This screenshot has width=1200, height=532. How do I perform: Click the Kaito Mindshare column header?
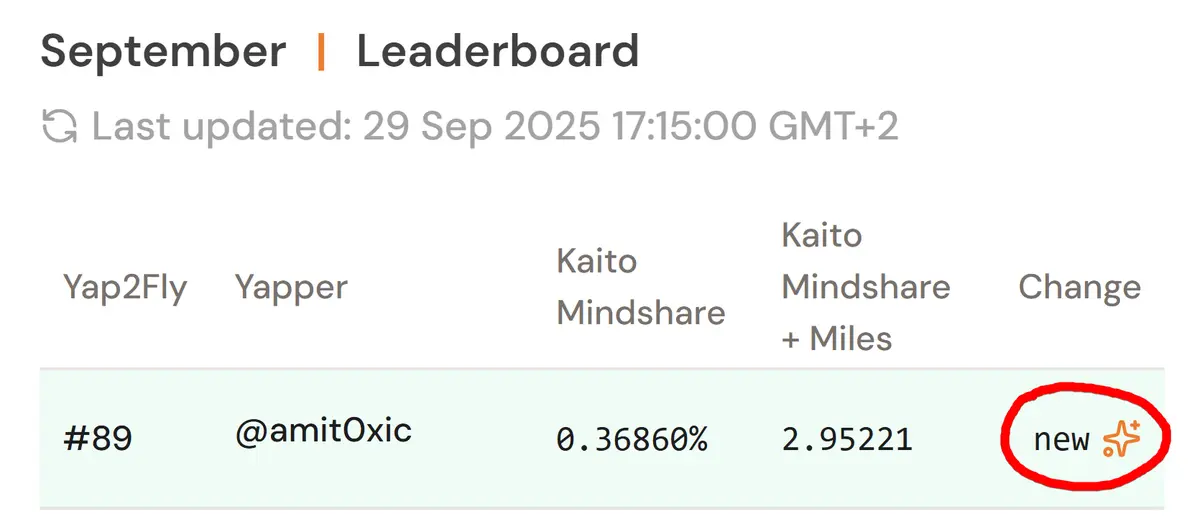pos(640,287)
